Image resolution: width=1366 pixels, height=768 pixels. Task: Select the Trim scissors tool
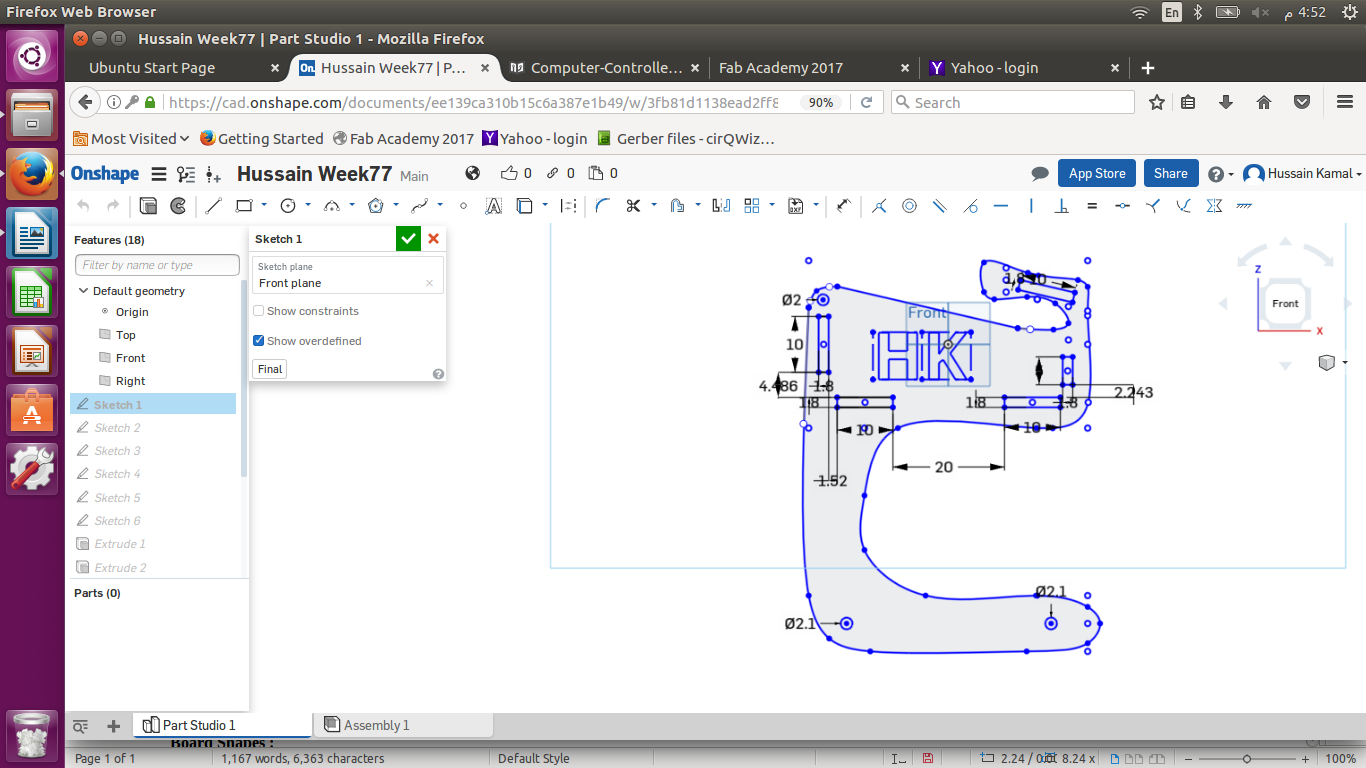(633, 206)
